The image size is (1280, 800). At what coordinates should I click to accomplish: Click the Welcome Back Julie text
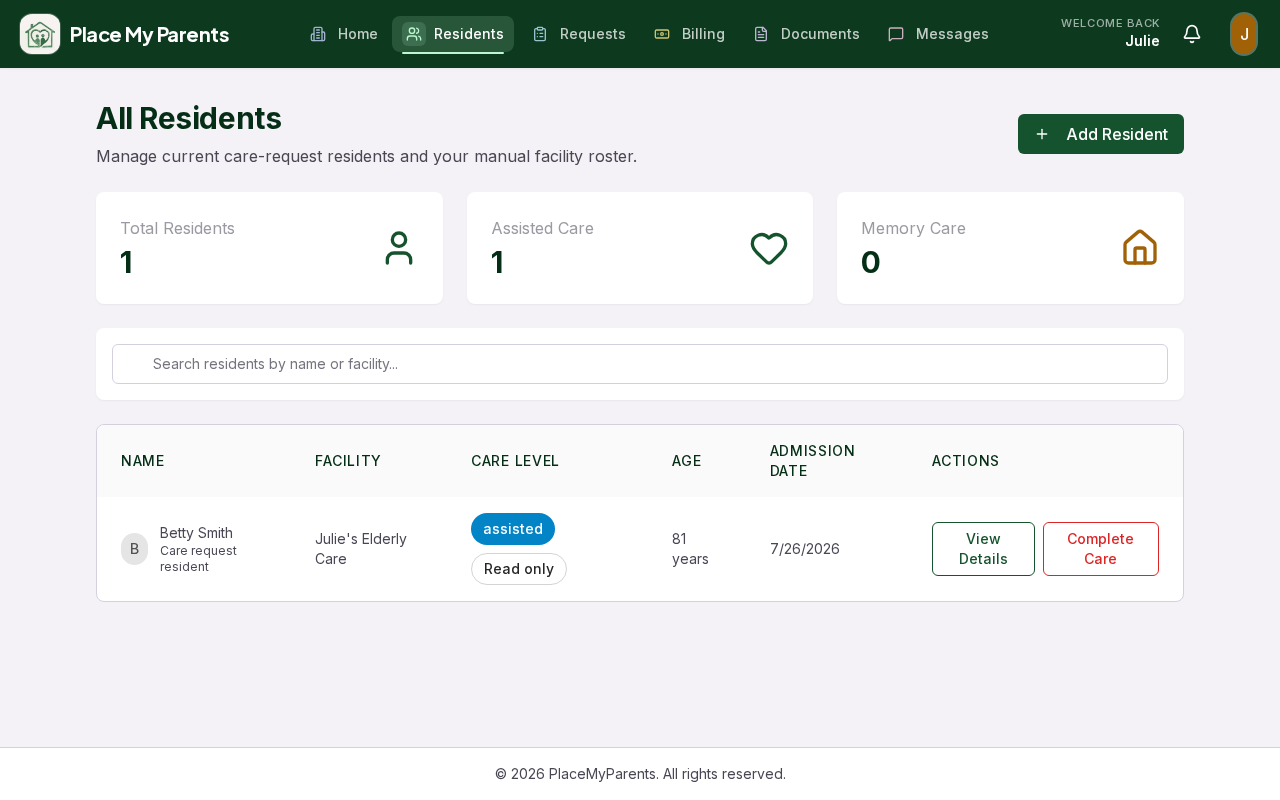click(1110, 32)
